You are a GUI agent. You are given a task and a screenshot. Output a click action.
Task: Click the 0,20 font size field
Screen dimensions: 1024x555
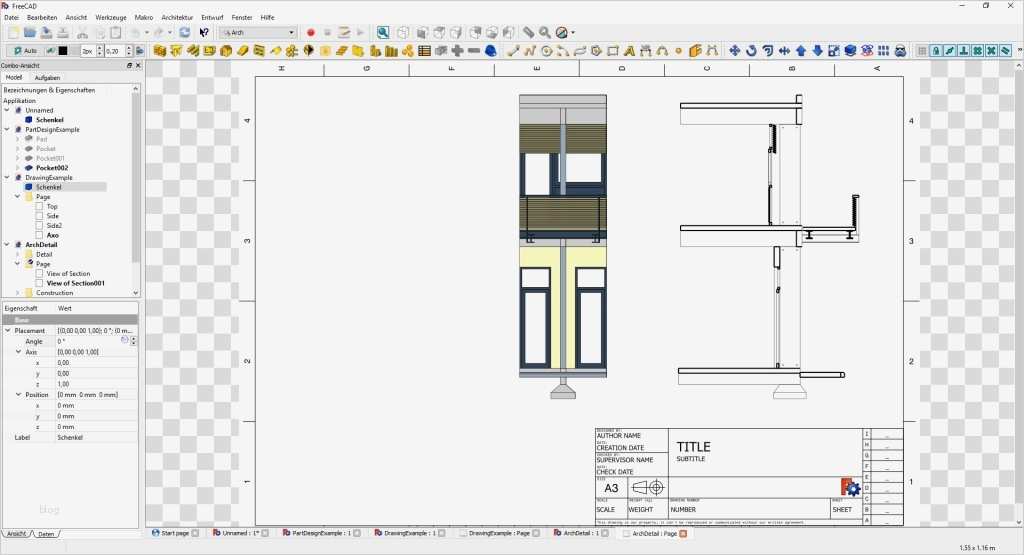(x=114, y=51)
